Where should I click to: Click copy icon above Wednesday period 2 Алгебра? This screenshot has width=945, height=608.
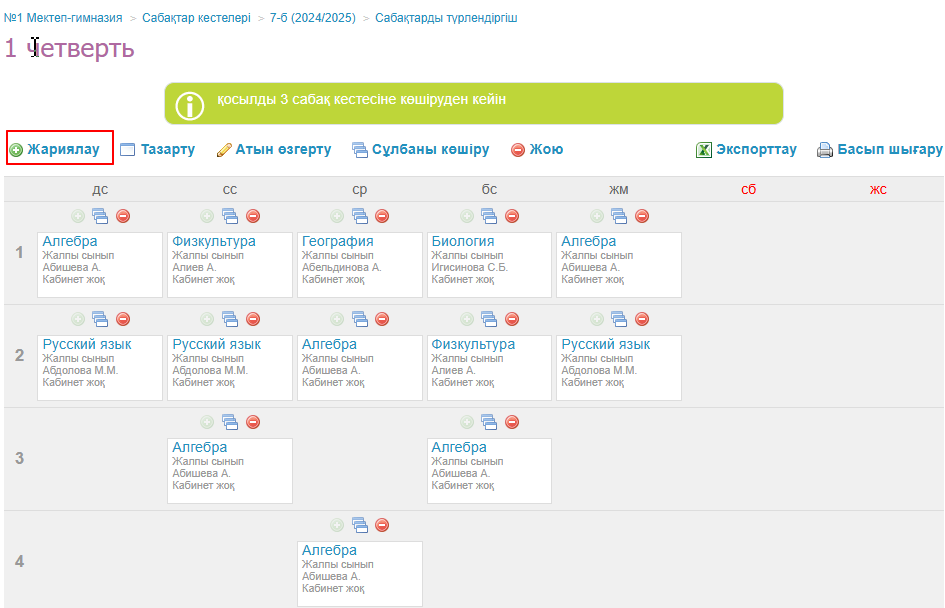click(x=360, y=319)
